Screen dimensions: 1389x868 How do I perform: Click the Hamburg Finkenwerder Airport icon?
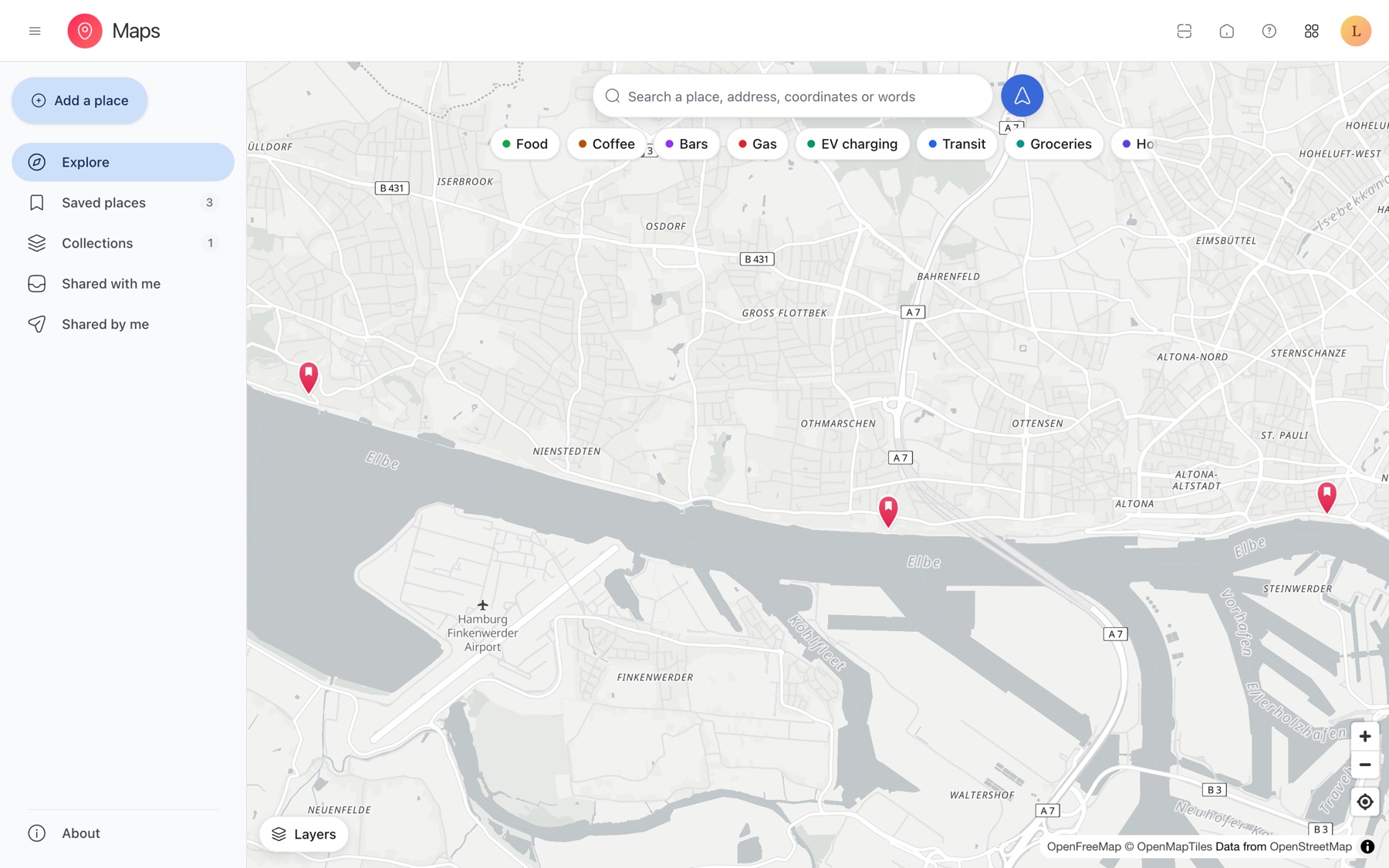(483, 605)
